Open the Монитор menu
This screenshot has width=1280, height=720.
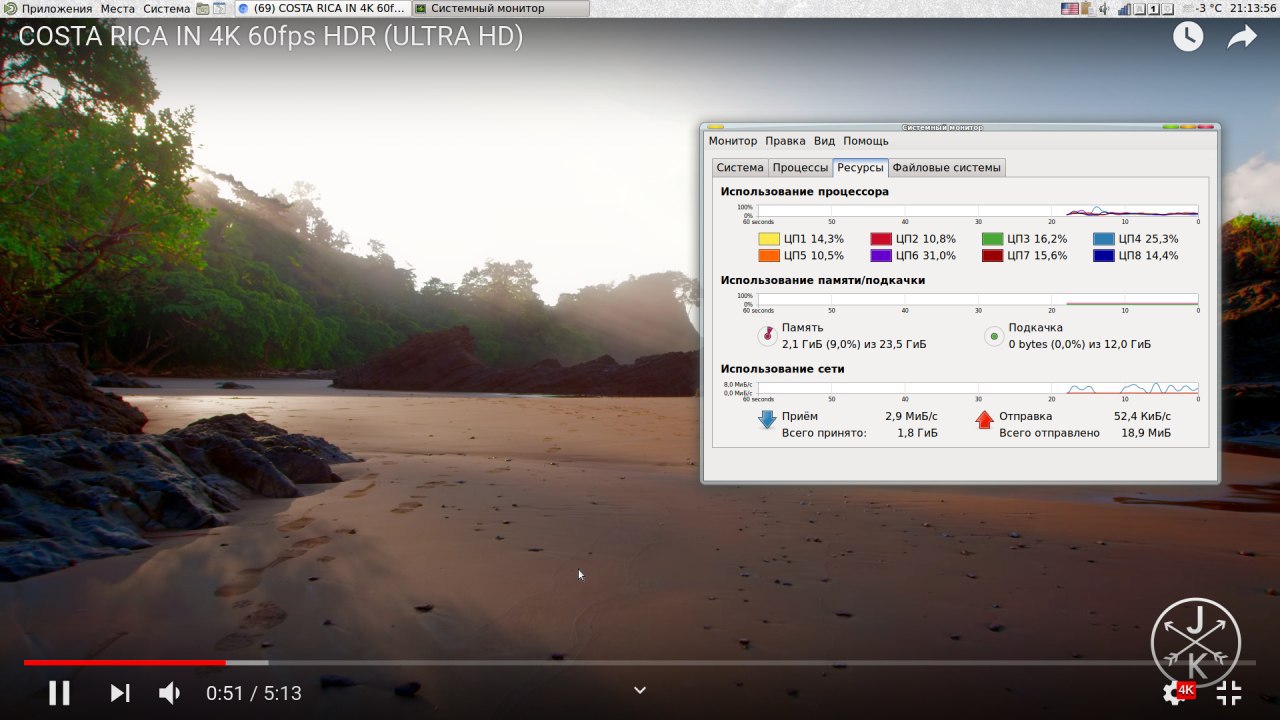(x=733, y=141)
